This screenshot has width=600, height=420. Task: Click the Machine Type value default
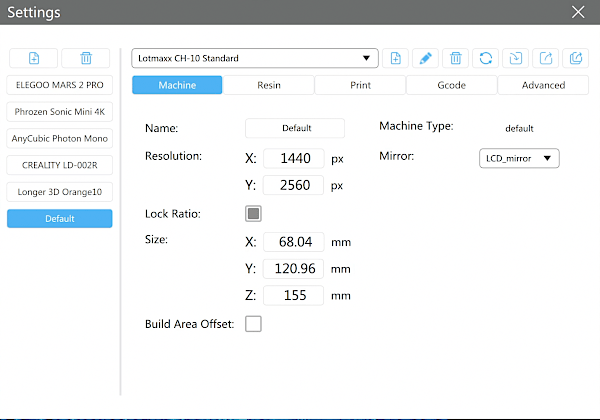[x=519, y=129]
